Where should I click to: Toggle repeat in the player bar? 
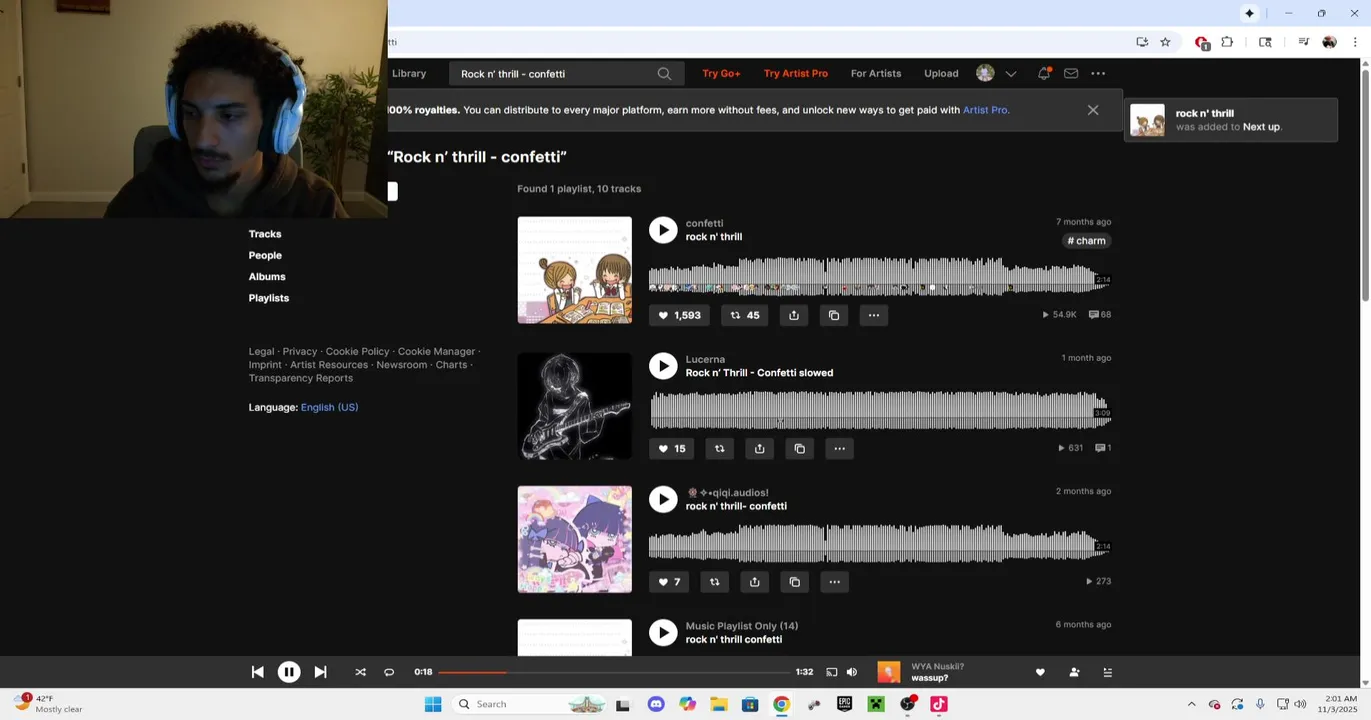click(x=389, y=673)
